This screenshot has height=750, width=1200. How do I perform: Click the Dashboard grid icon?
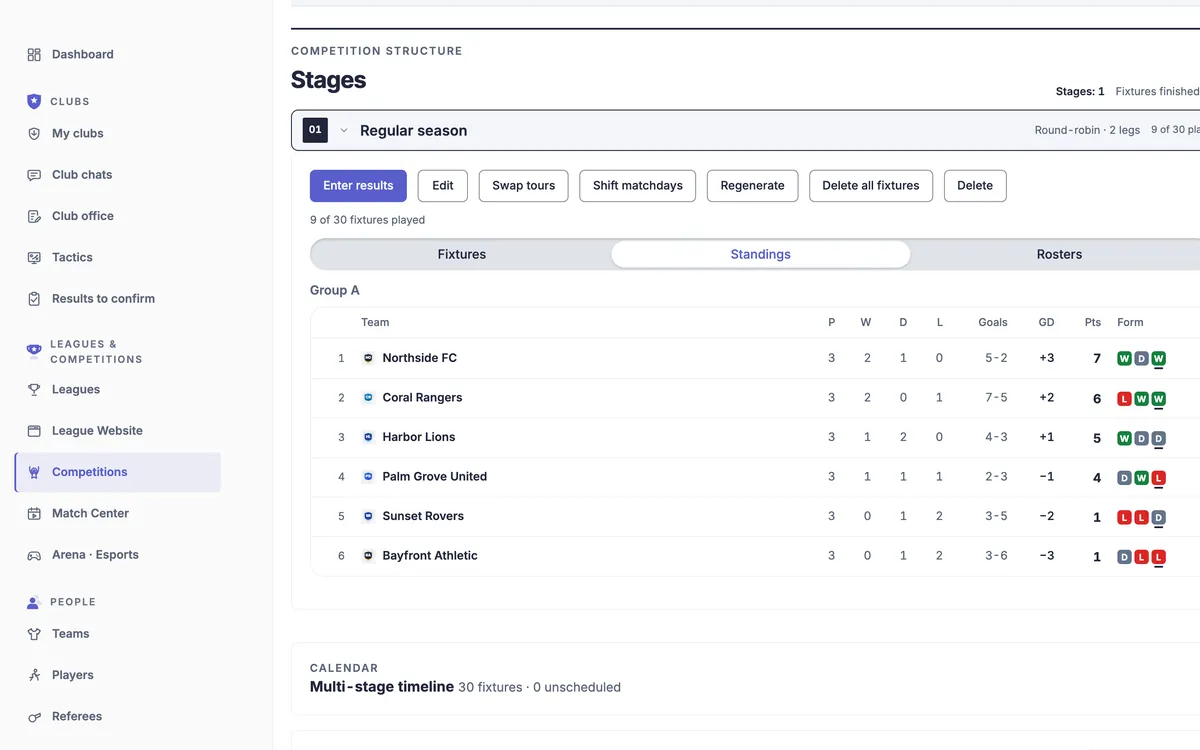pos(34,55)
